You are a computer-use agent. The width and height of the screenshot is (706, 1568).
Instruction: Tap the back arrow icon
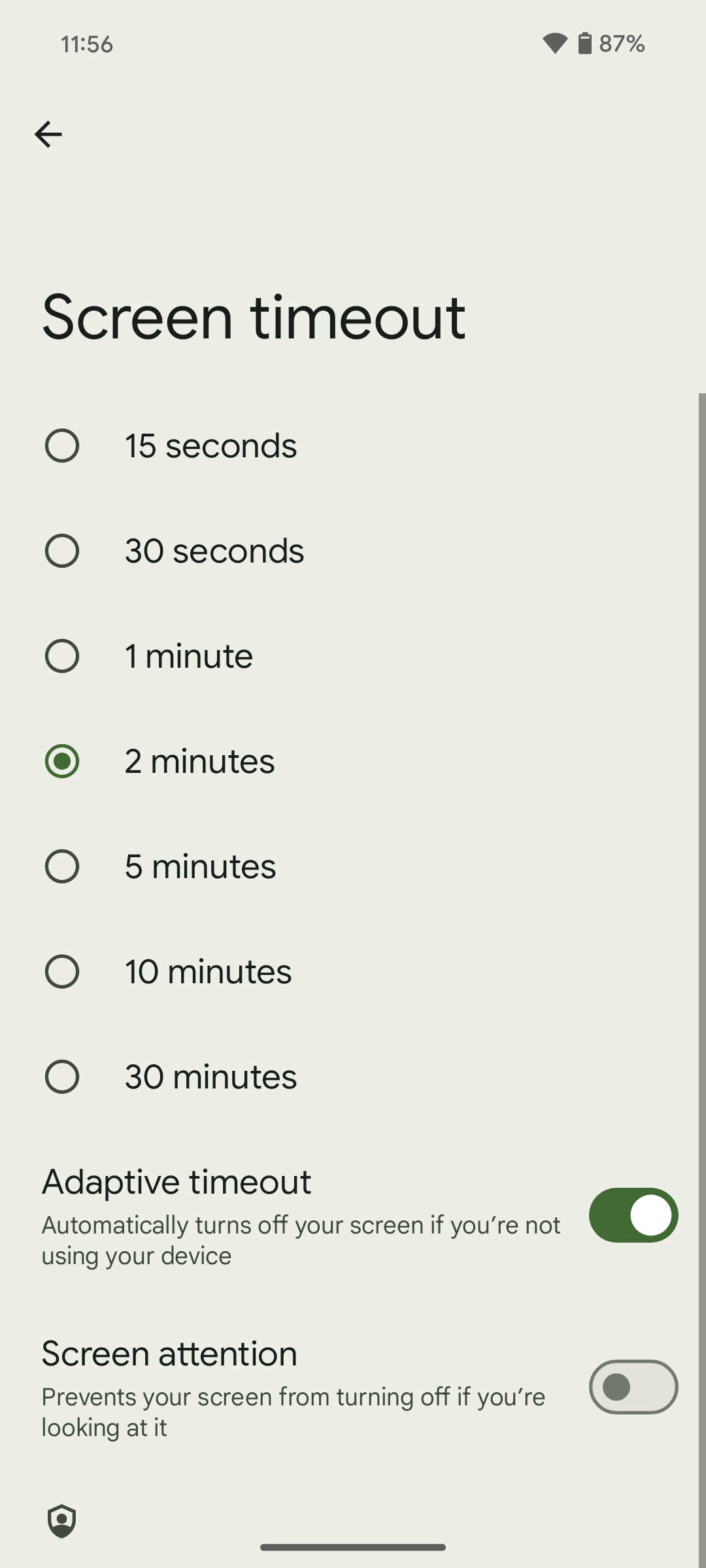[48, 135]
